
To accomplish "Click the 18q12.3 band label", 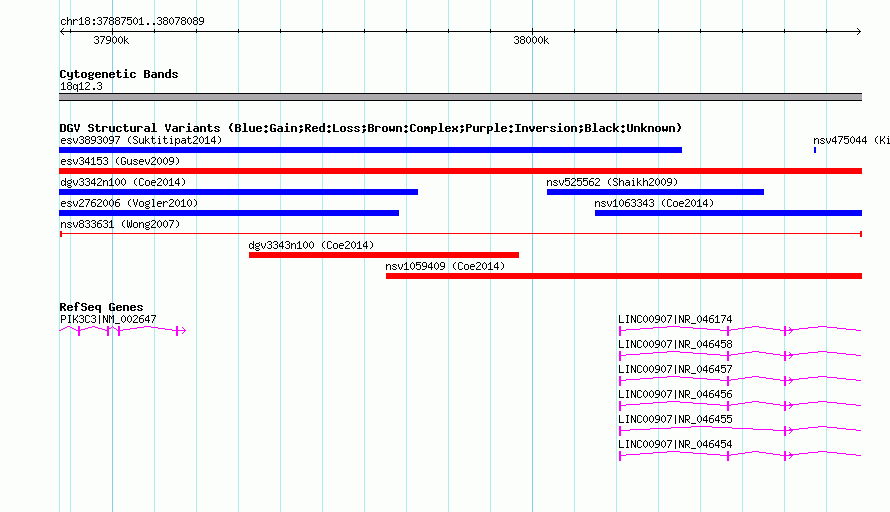I will [81, 86].
